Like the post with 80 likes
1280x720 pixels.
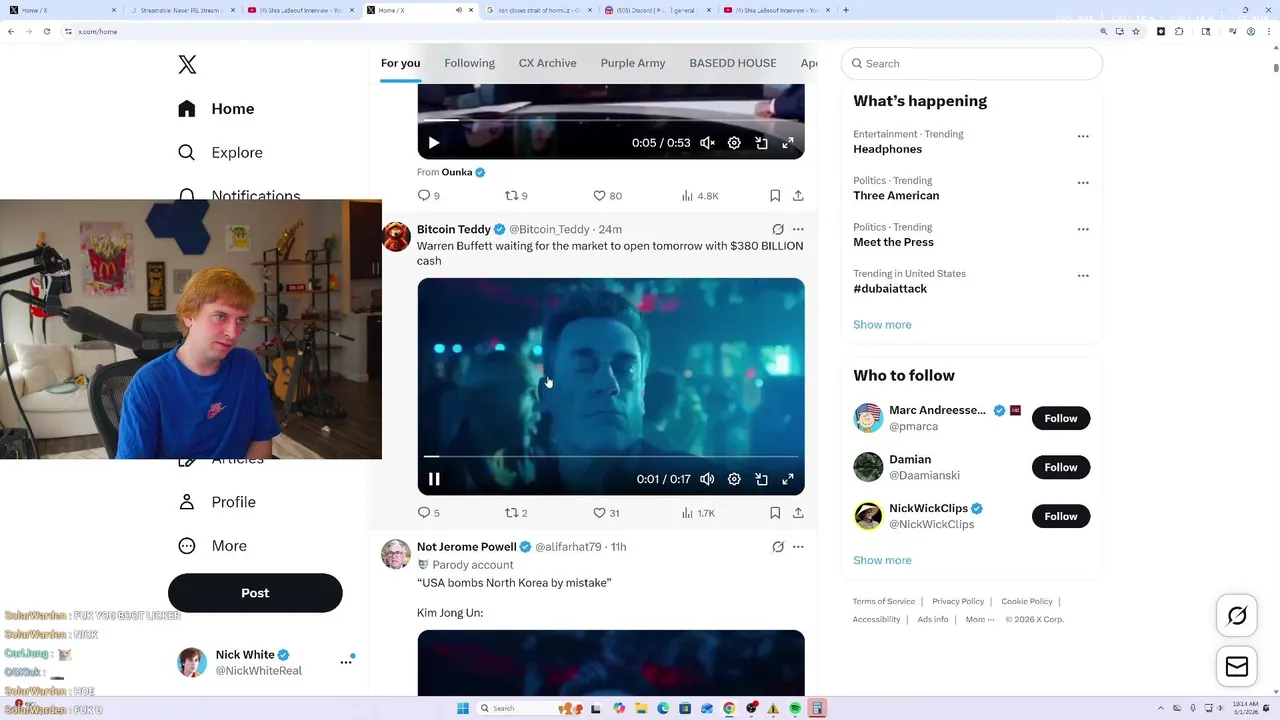pyautogui.click(x=607, y=196)
